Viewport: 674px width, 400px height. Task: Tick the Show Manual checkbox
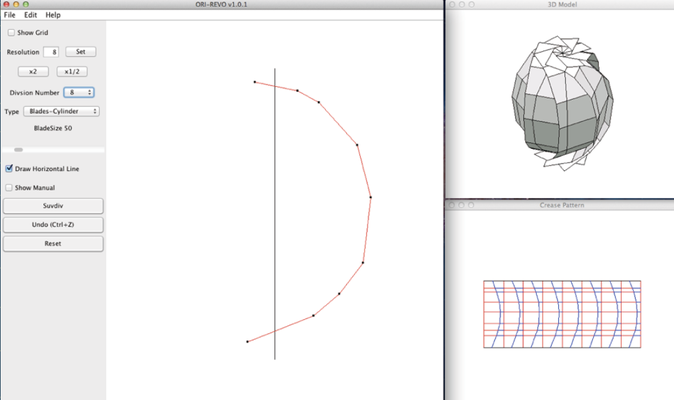tap(10, 187)
